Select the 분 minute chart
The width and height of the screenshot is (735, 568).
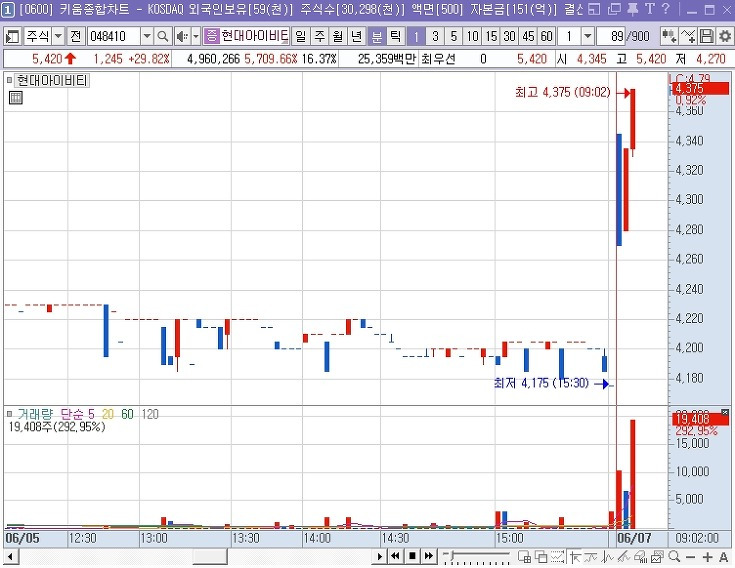click(377, 36)
